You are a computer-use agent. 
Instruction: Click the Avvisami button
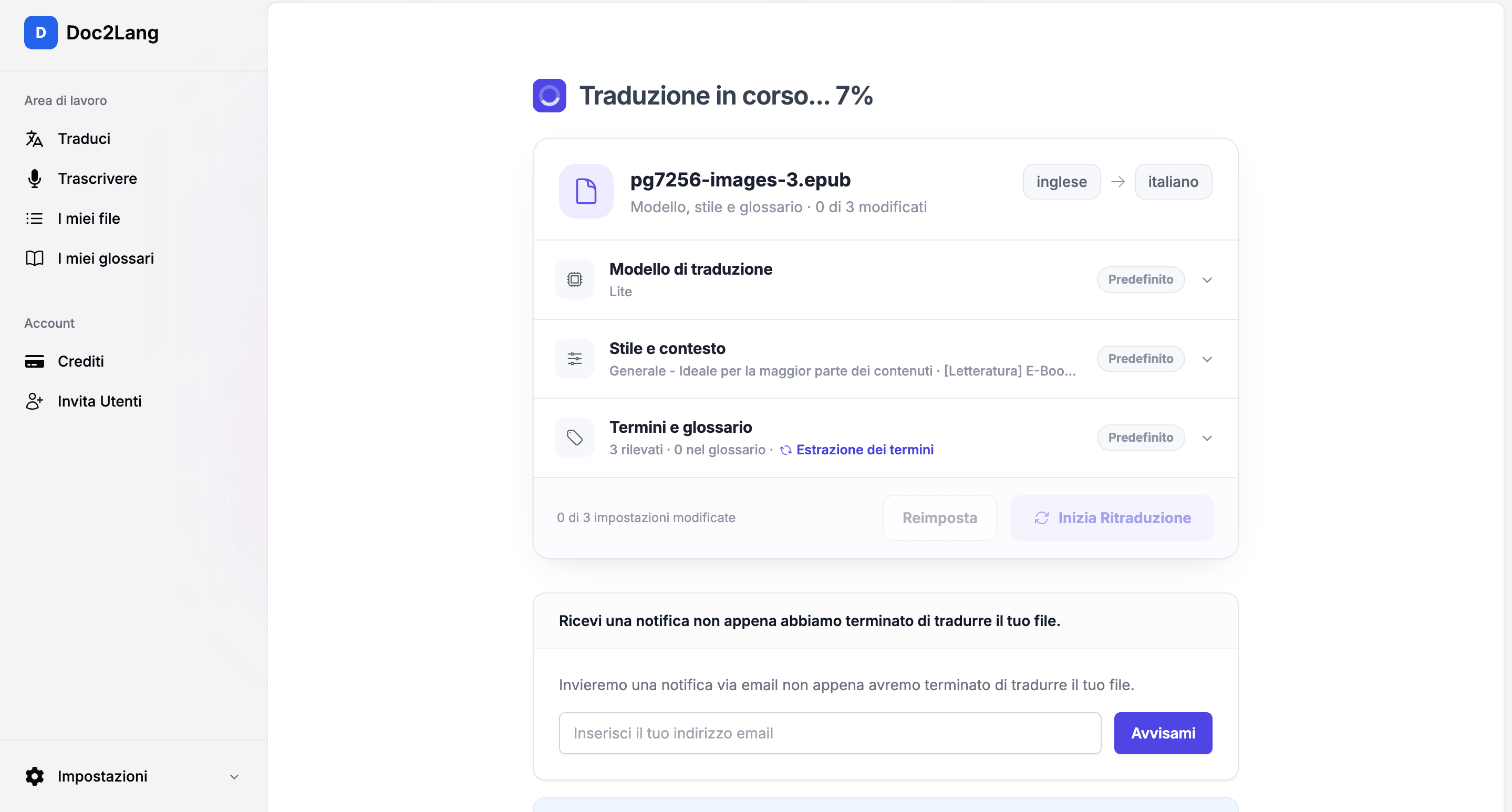click(x=1163, y=733)
